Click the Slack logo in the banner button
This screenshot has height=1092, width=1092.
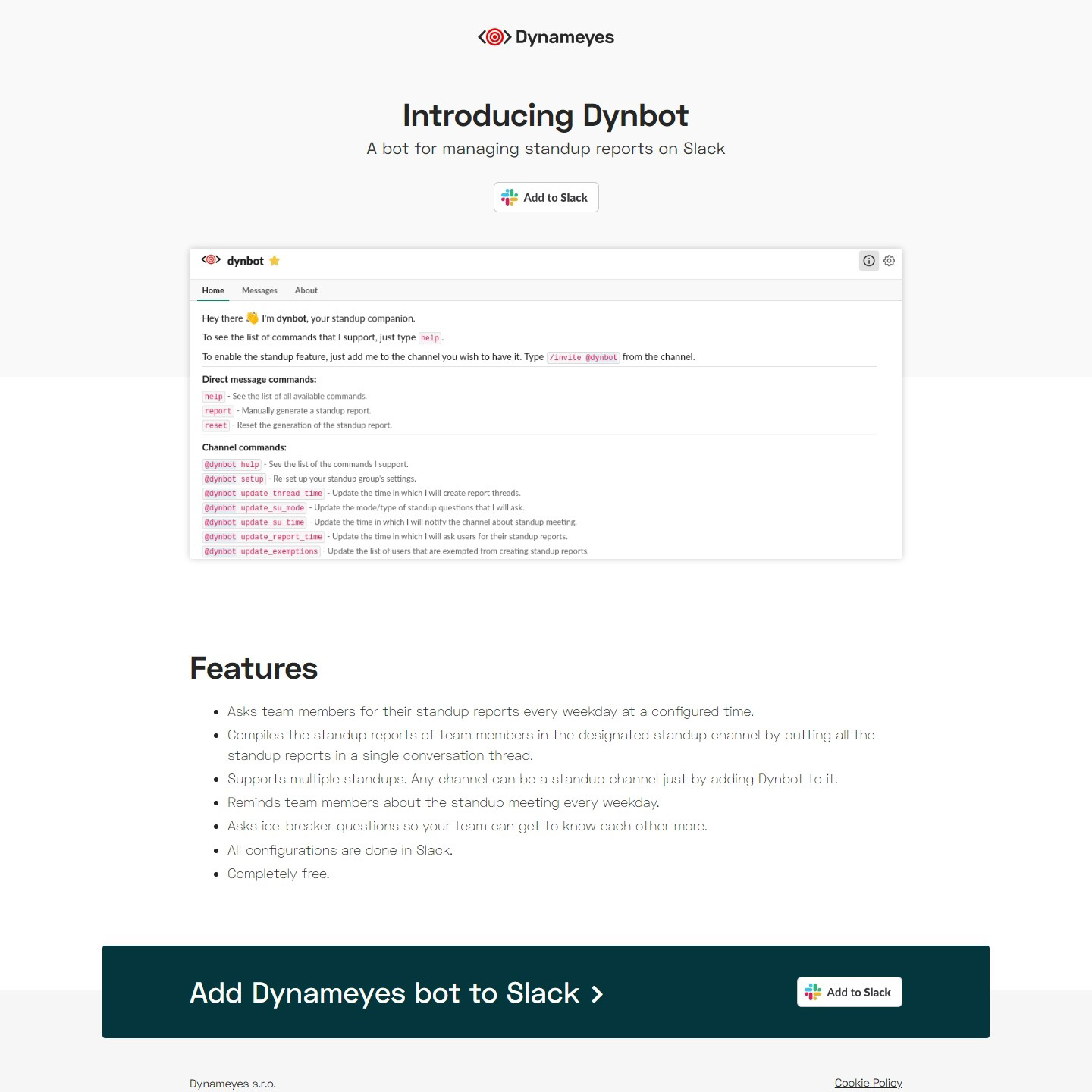tap(813, 992)
